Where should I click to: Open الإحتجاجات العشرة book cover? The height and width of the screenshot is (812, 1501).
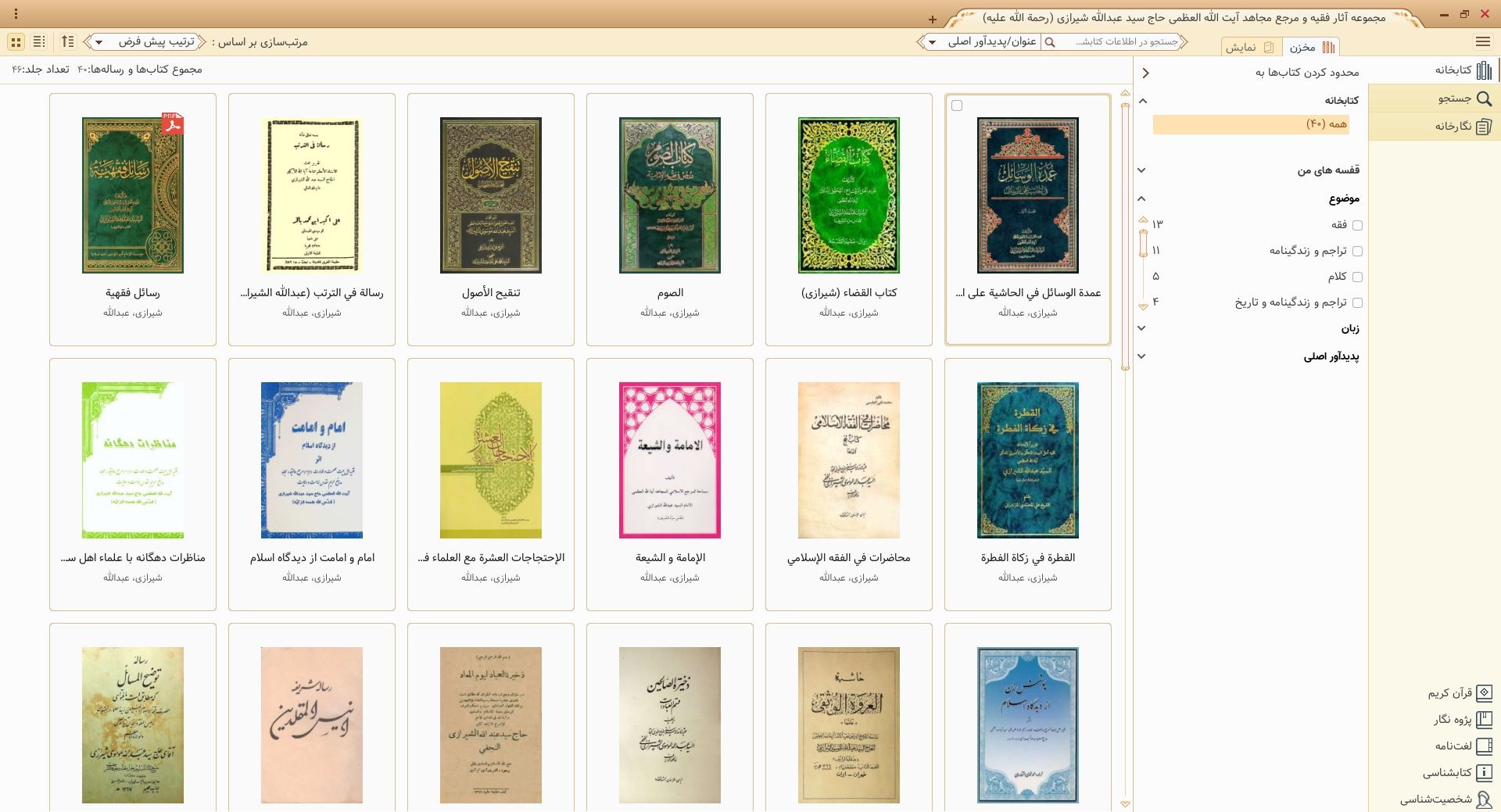491,460
